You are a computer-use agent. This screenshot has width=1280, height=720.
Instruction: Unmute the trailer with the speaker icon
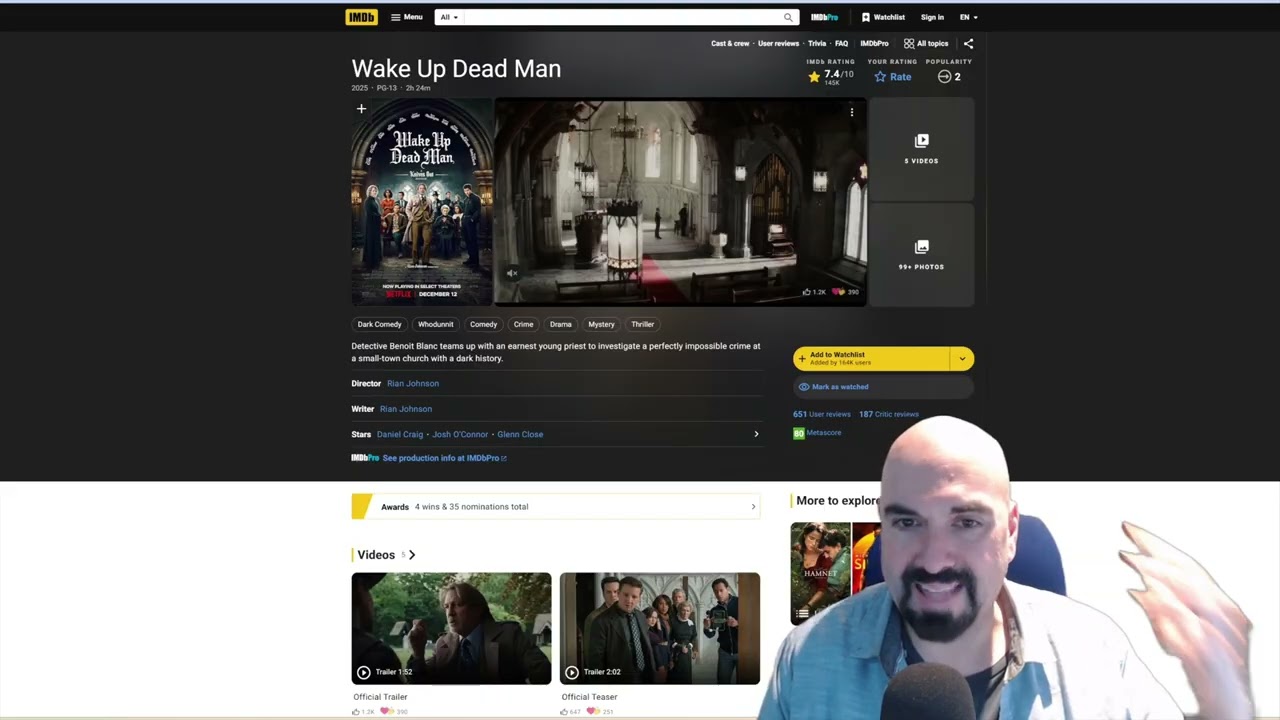512,273
